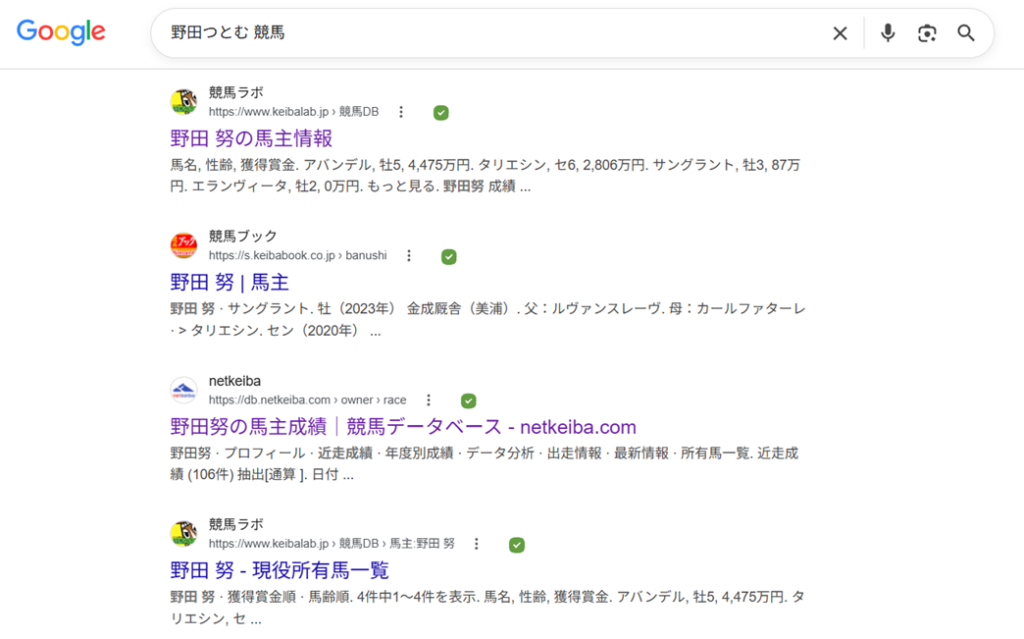This screenshot has height=639, width=1024.
Task: Click the netkeiba site name
Action: pyautogui.click(x=235, y=381)
